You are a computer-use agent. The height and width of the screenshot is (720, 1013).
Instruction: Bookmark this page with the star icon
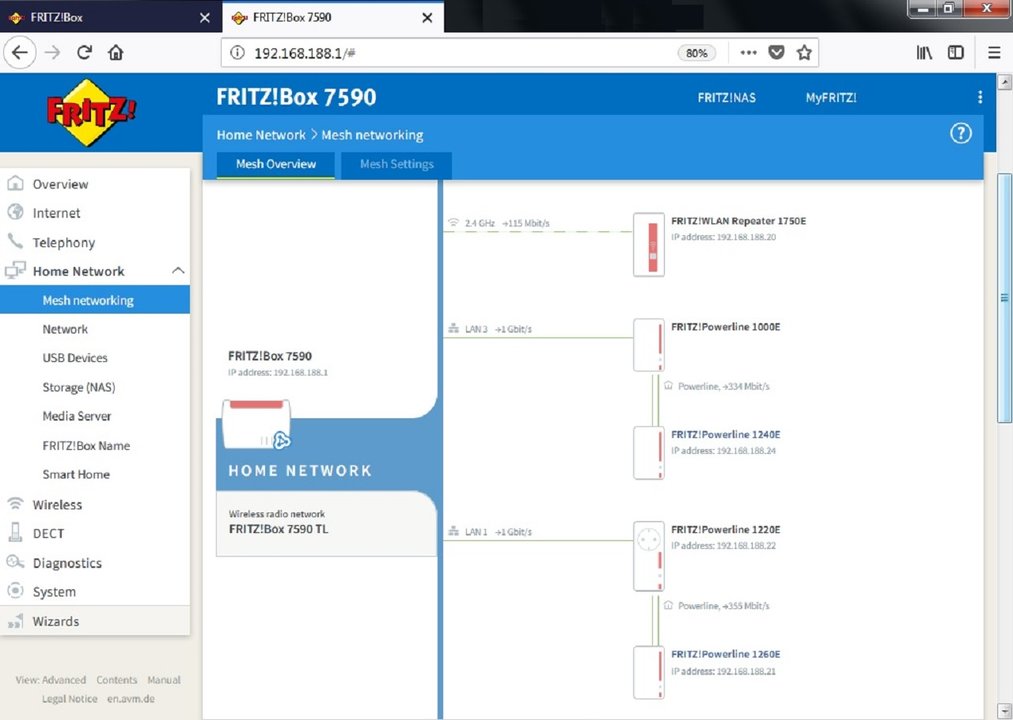coord(804,52)
